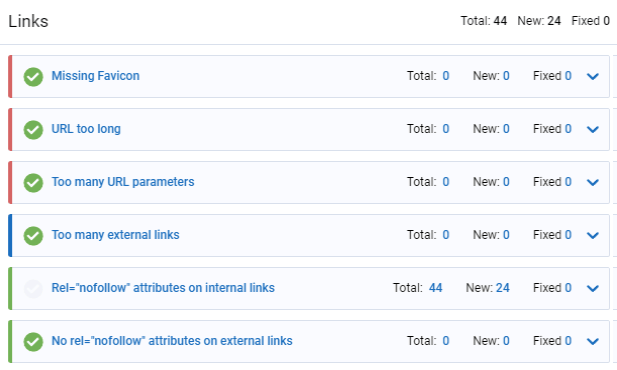This screenshot has height=370, width=617.
Task: Click the New 24 count for internal nofollow links
Action: (502, 288)
